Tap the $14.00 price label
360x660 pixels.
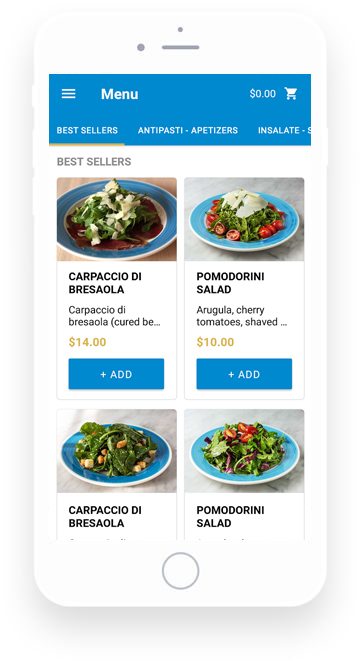88,342
